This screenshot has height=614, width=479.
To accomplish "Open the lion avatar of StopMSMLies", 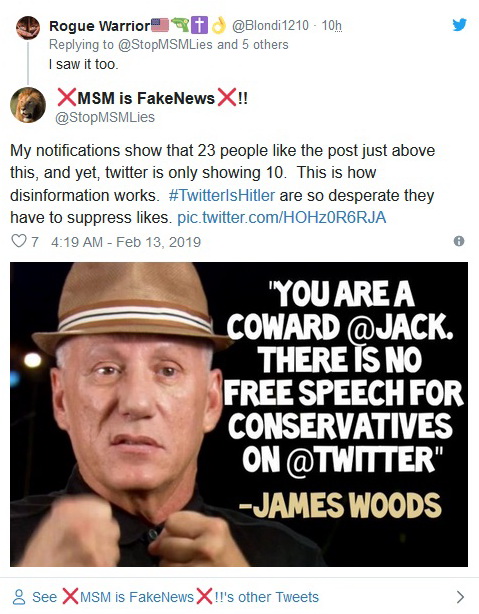I will 28,105.
